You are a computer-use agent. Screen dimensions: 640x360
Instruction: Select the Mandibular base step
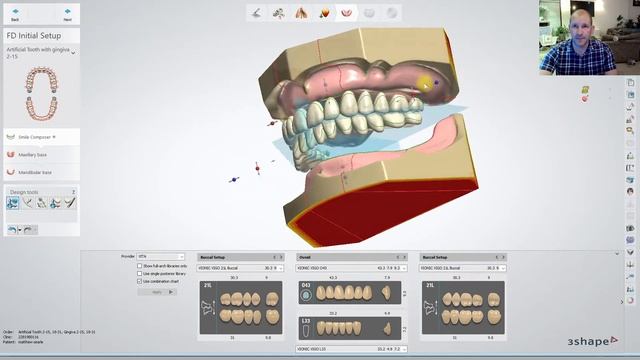pos(42,172)
